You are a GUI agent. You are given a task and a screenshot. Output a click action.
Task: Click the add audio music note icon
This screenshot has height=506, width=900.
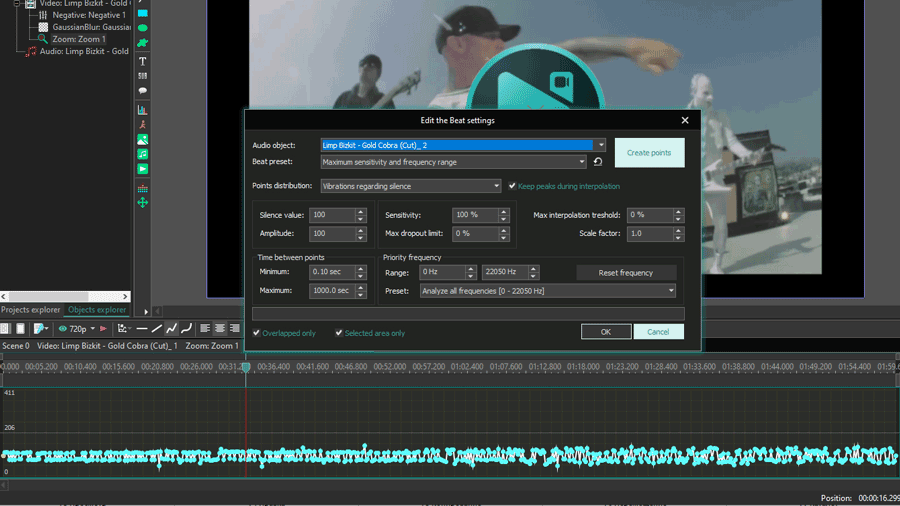pos(142,154)
